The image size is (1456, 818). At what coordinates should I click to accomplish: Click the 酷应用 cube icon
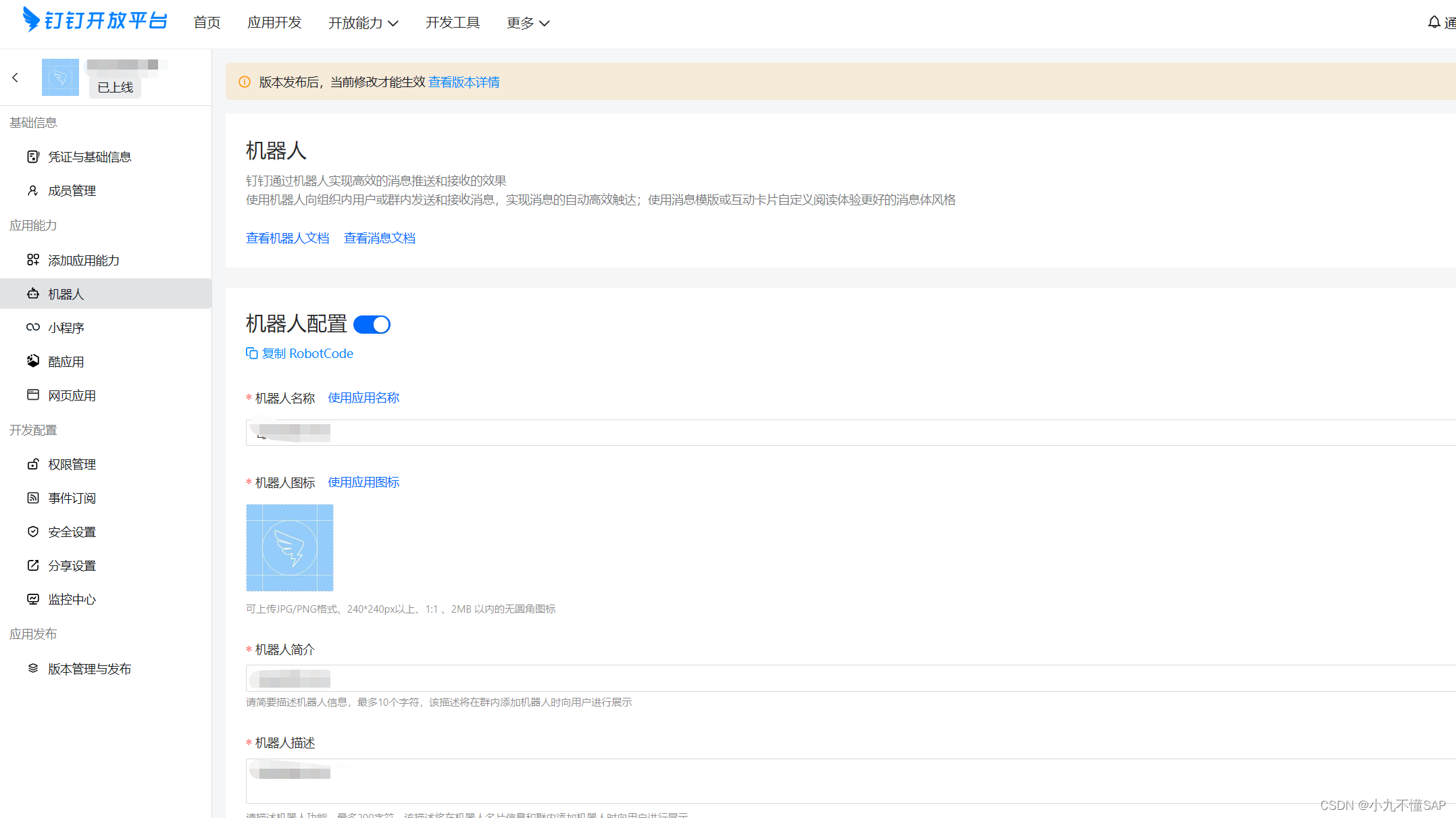pos(33,361)
